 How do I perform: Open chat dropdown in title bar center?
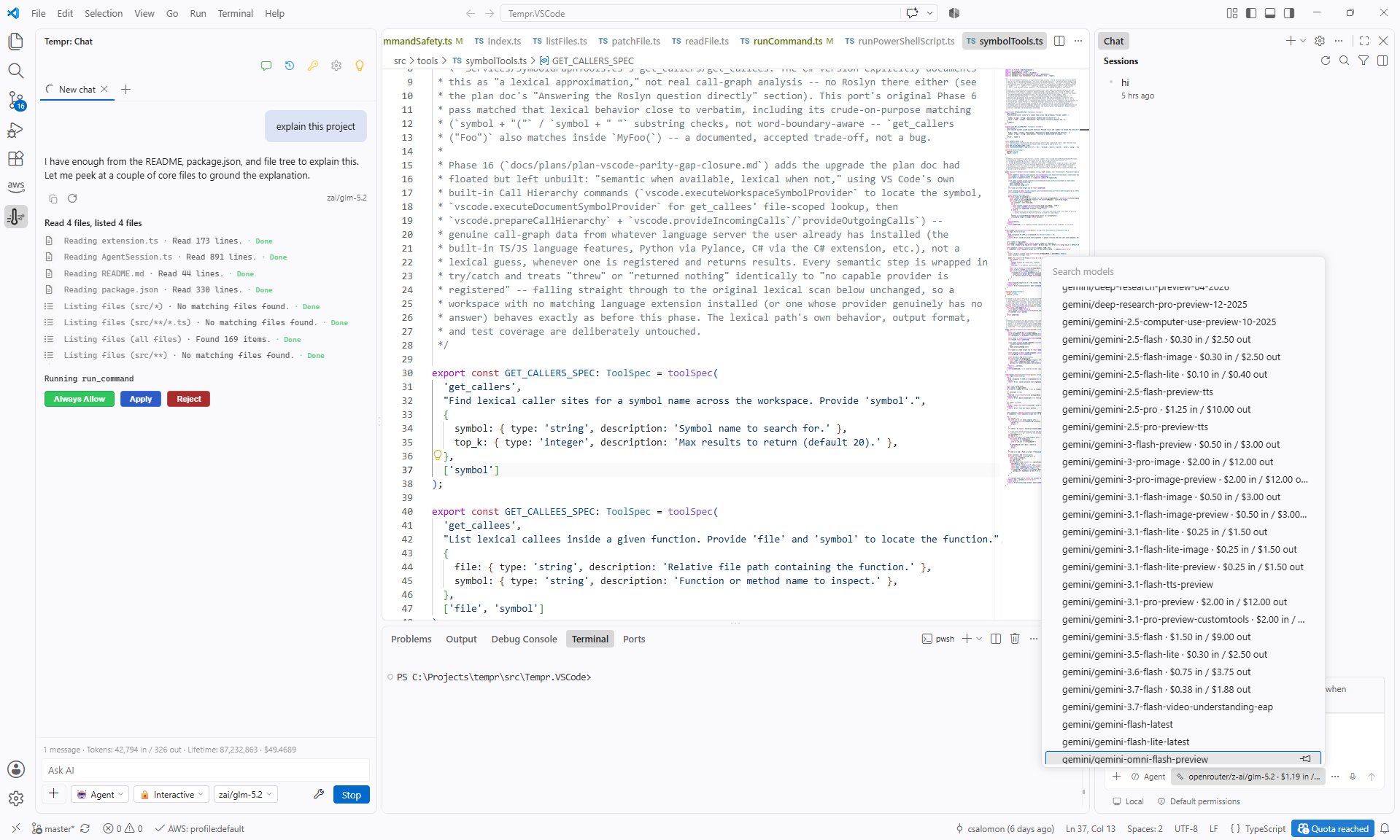(930, 13)
